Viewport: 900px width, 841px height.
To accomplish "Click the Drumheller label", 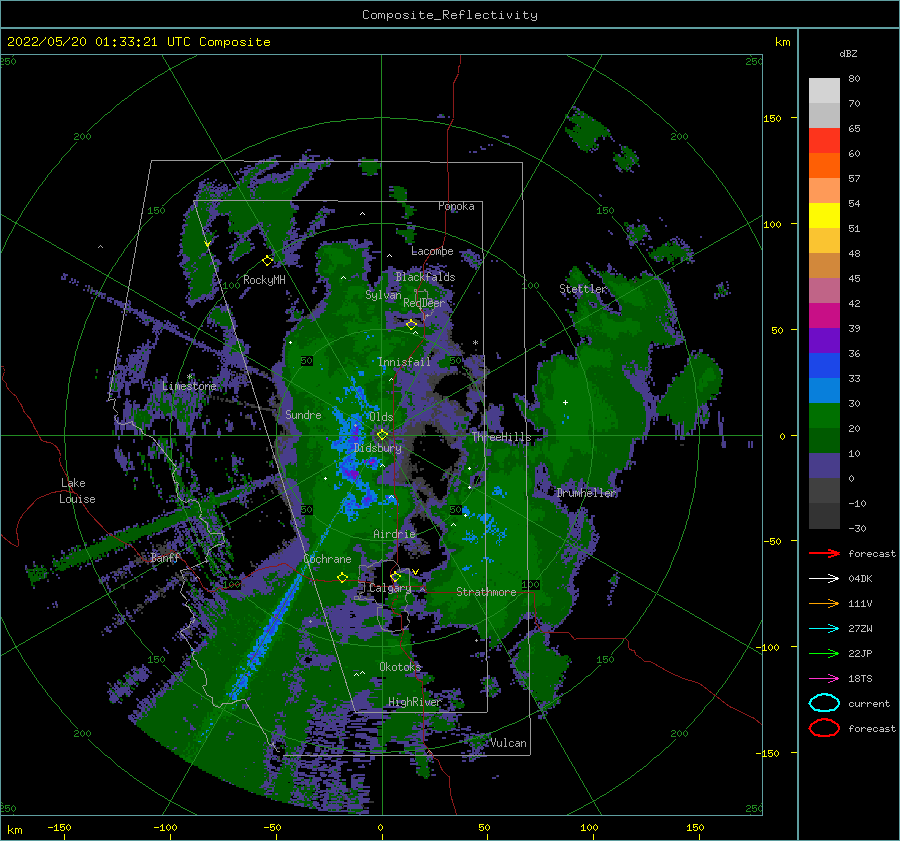I will tap(586, 493).
